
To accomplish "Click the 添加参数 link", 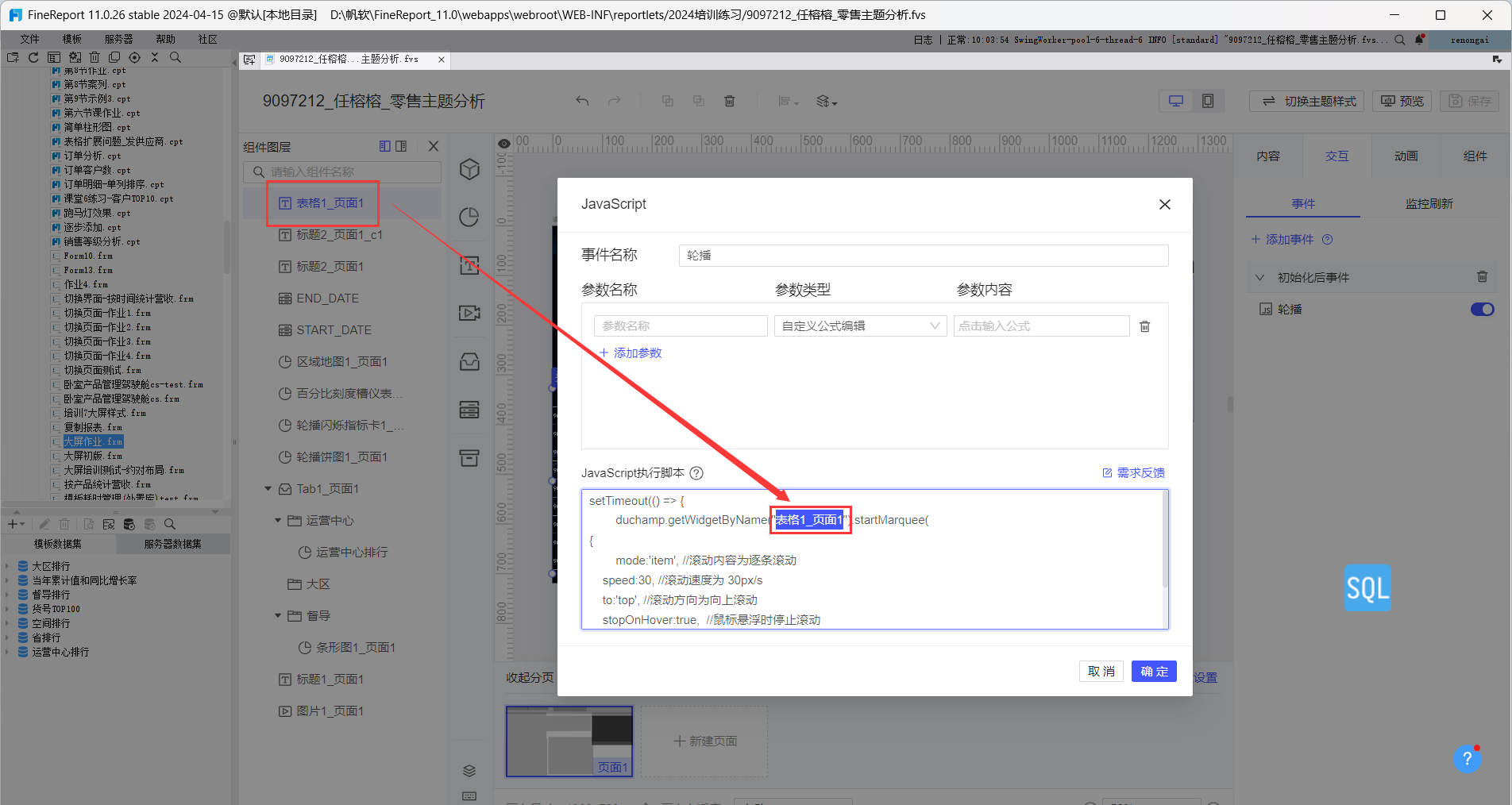I will [631, 353].
